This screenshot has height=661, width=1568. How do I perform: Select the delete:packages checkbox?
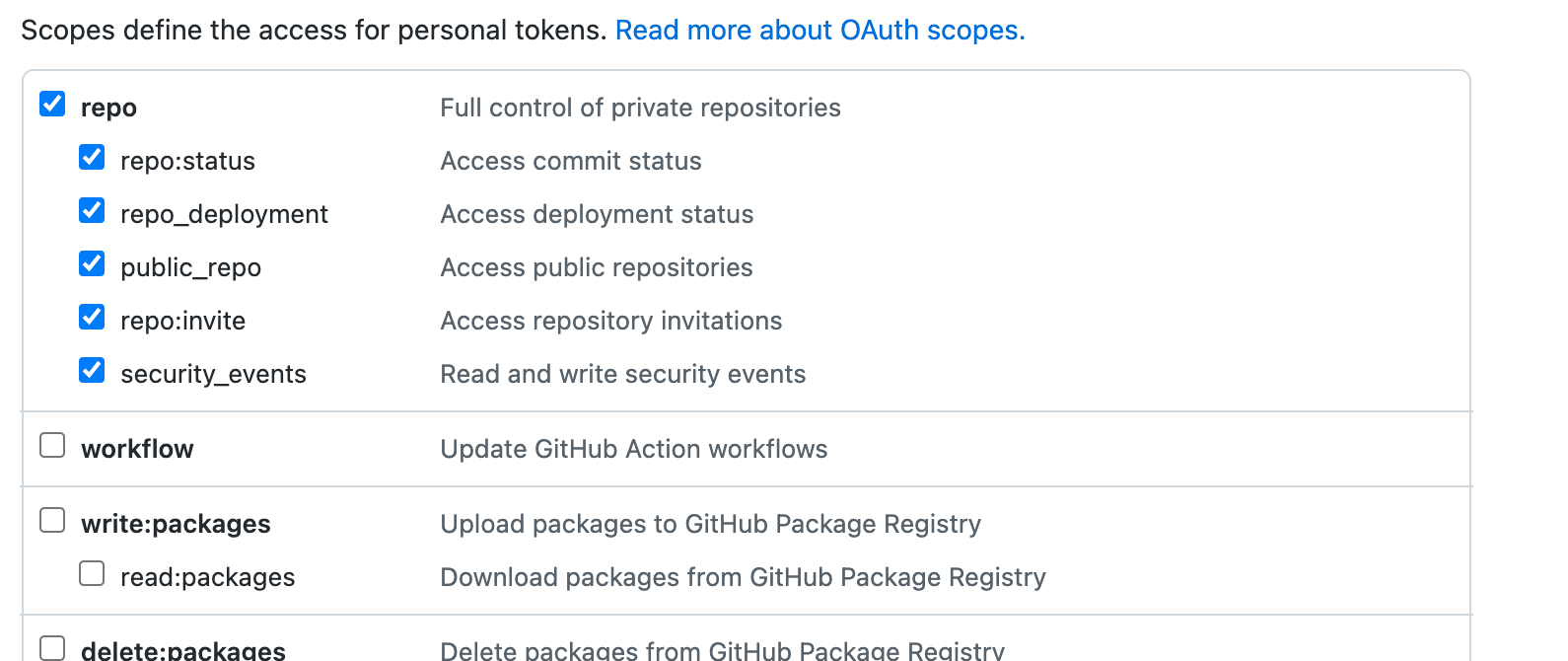pyautogui.click(x=52, y=647)
